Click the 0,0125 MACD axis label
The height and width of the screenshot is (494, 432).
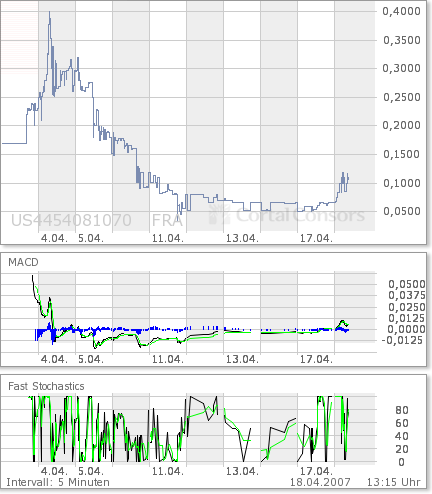click(x=407, y=318)
